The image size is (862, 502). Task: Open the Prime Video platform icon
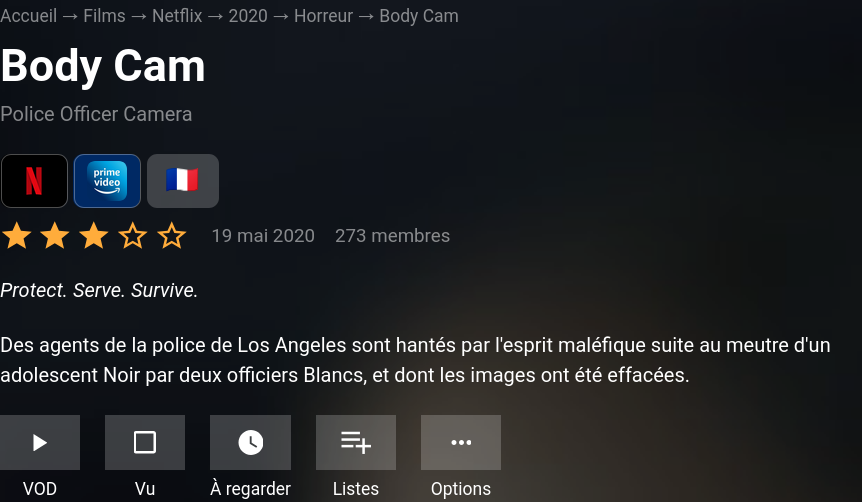point(107,181)
